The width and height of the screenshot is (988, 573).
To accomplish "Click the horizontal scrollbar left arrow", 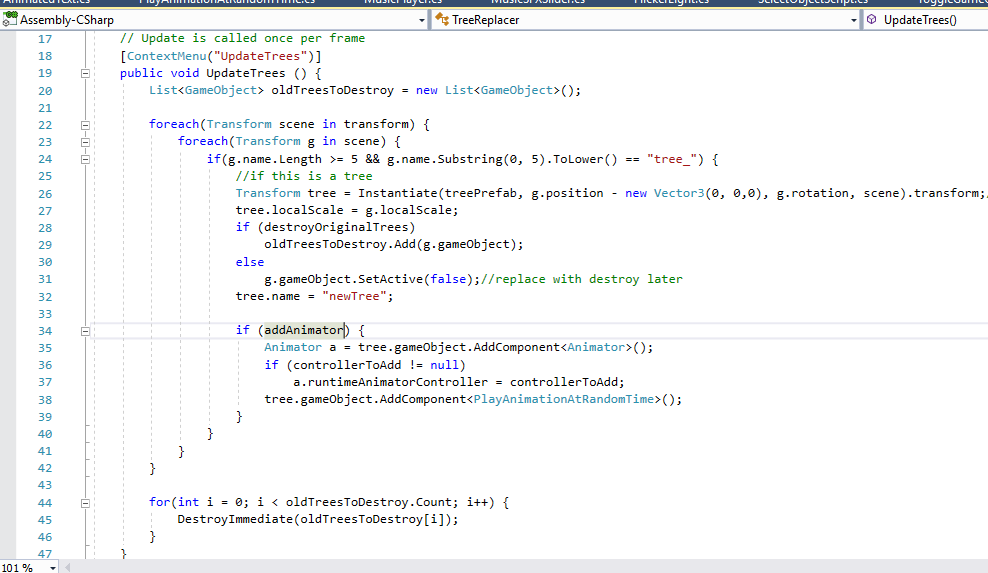I will [x=67, y=568].
